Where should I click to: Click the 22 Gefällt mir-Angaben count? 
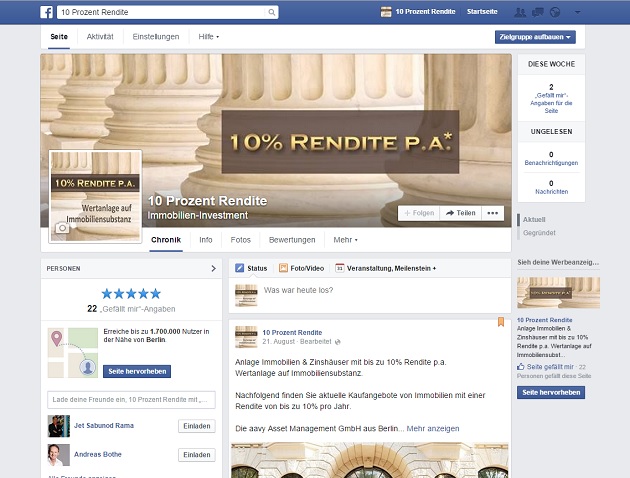tap(131, 309)
